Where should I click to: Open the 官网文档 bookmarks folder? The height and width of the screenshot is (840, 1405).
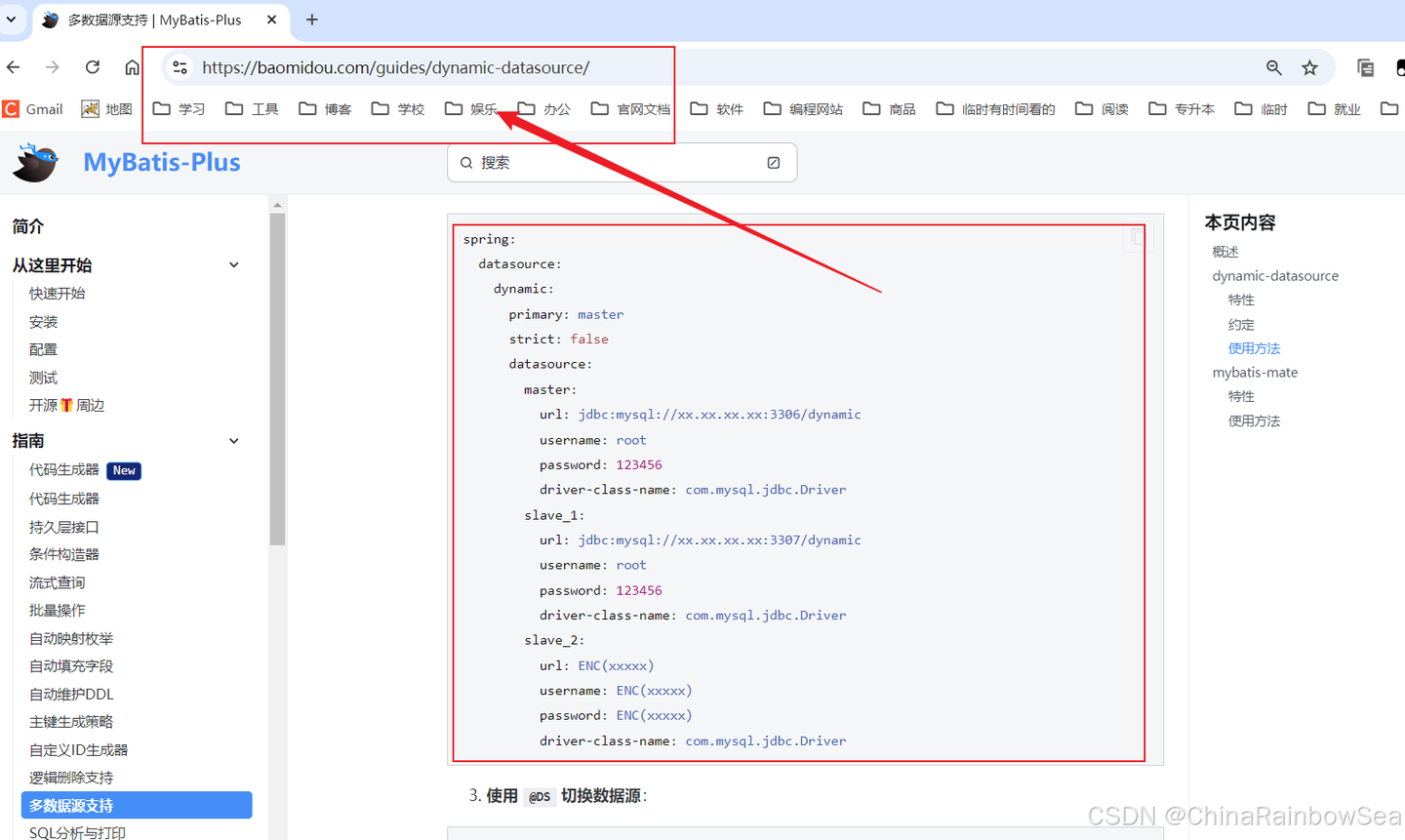[631, 108]
